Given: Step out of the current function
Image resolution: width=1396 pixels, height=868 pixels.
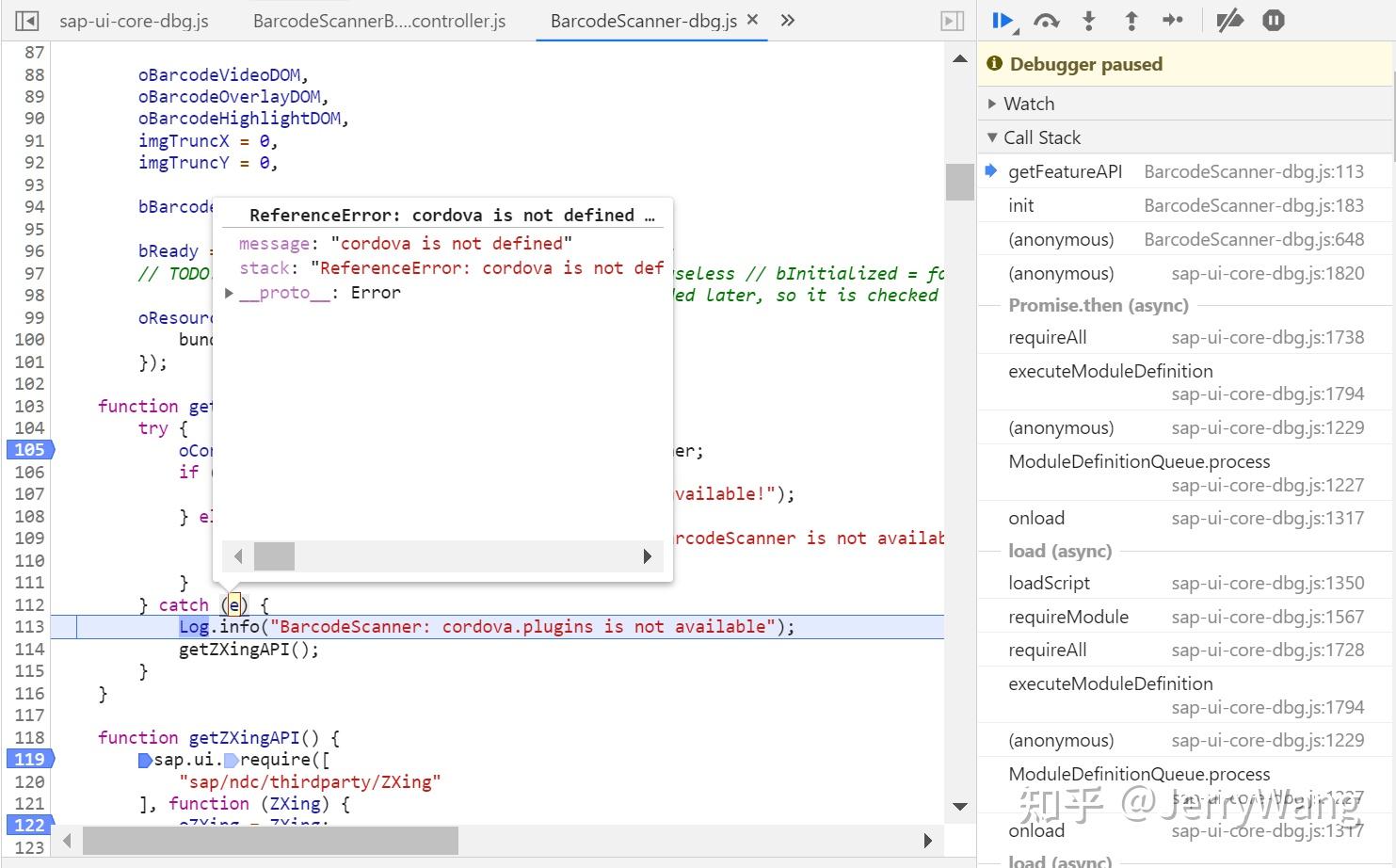Looking at the screenshot, I should click(1131, 20).
